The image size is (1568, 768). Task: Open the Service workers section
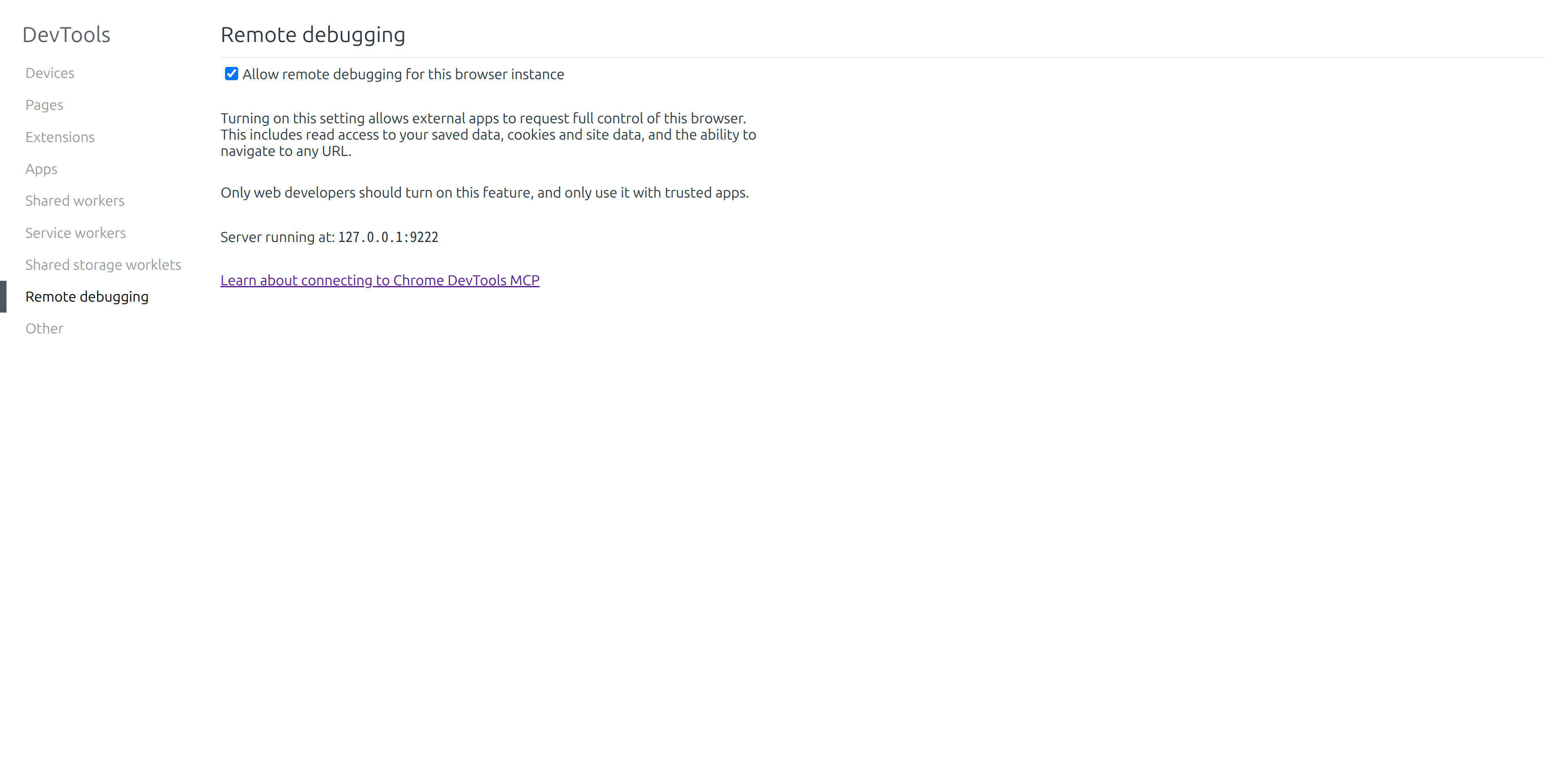coord(76,233)
